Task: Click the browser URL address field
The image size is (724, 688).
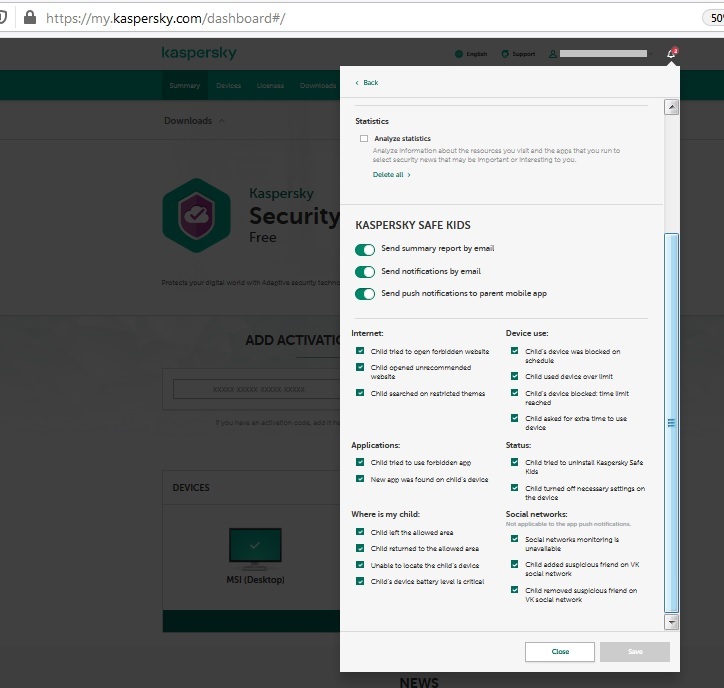Action: point(165,18)
